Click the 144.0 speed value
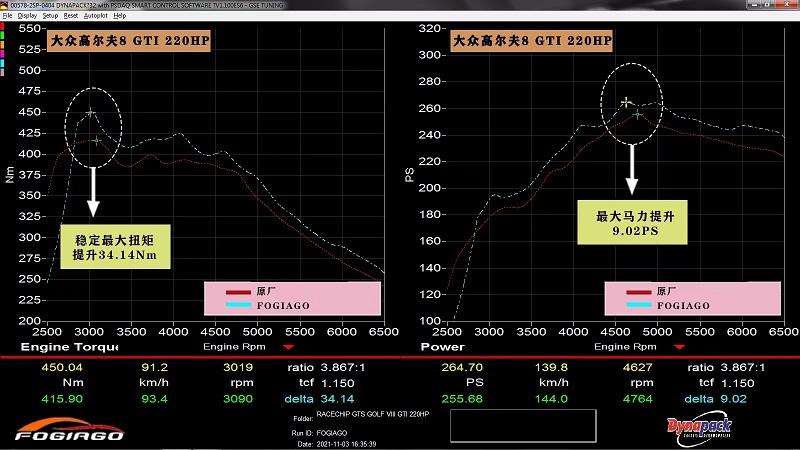 click(x=551, y=399)
